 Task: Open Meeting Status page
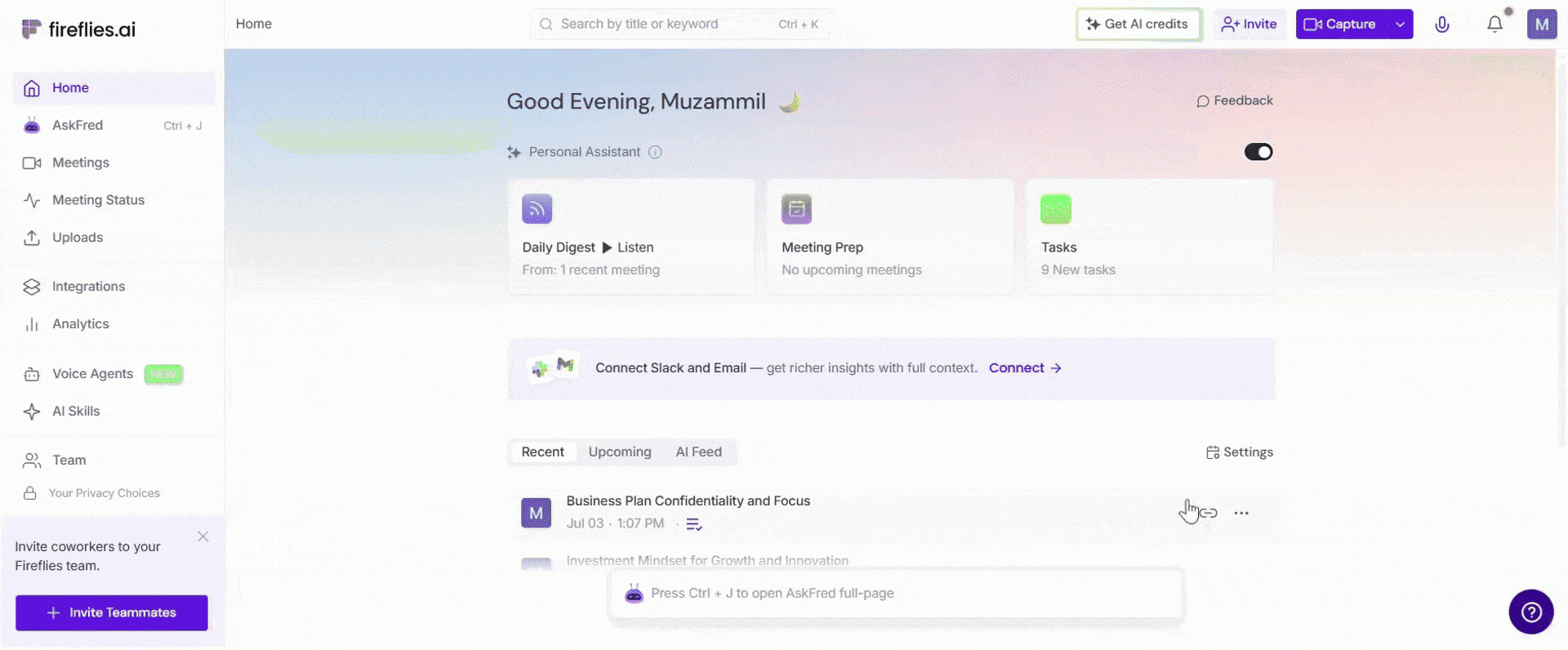click(114, 200)
